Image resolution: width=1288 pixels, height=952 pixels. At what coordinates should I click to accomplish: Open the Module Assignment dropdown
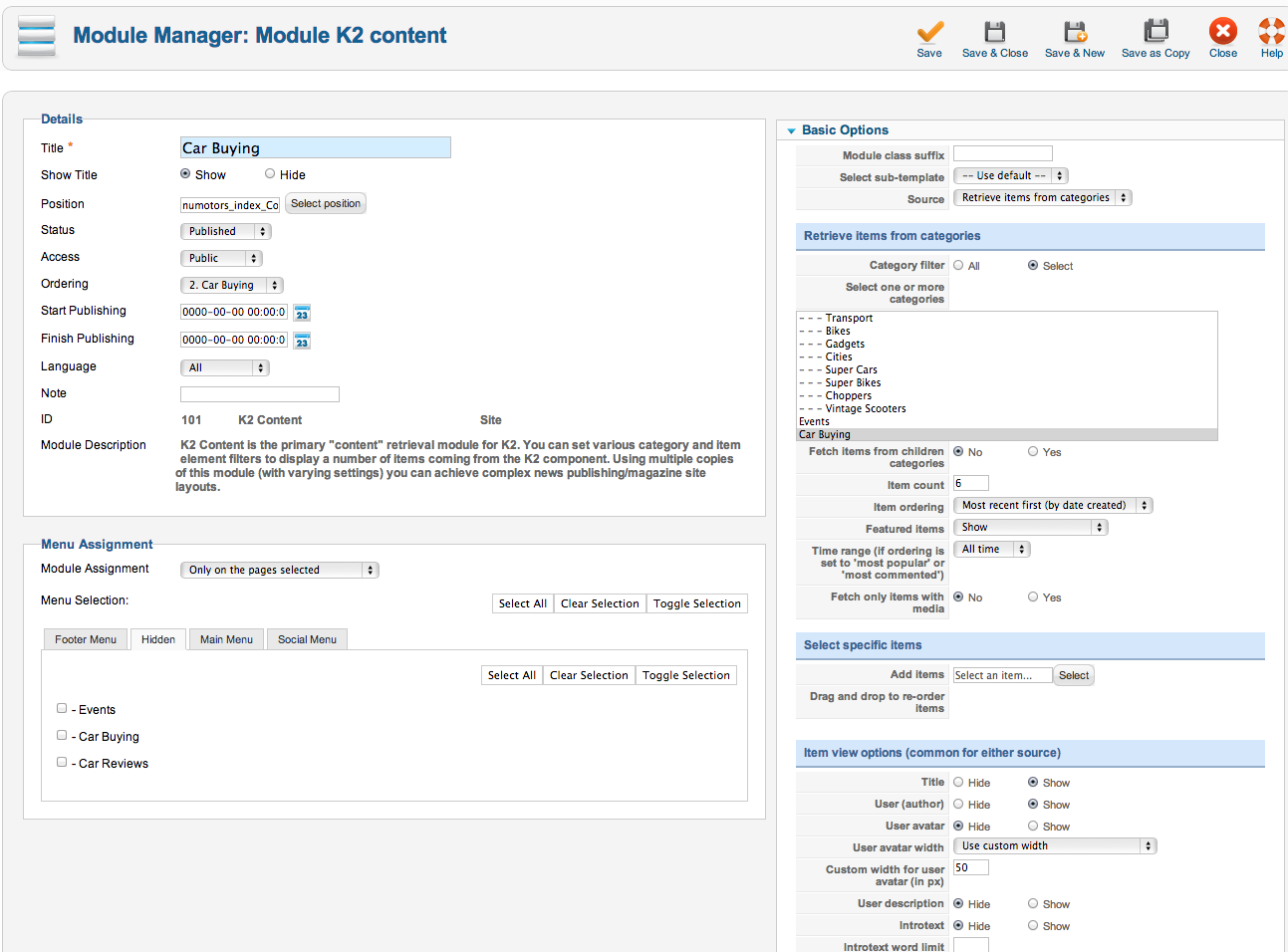pos(280,570)
